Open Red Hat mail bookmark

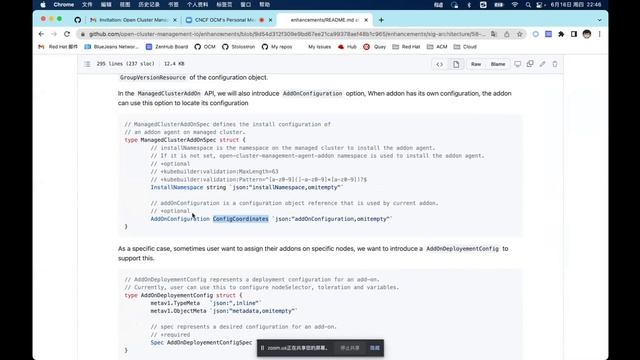coord(58,47)
